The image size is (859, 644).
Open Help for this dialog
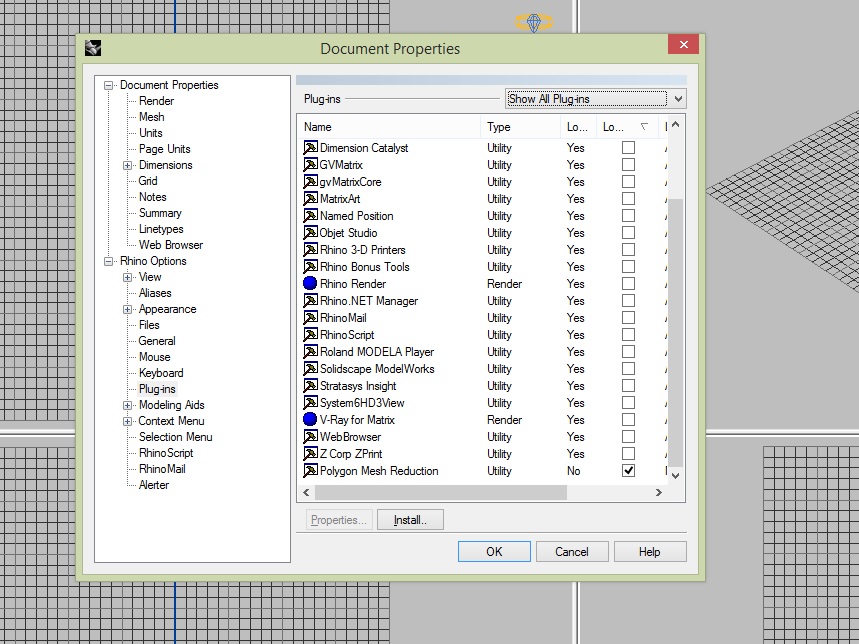tap(650, 551)
